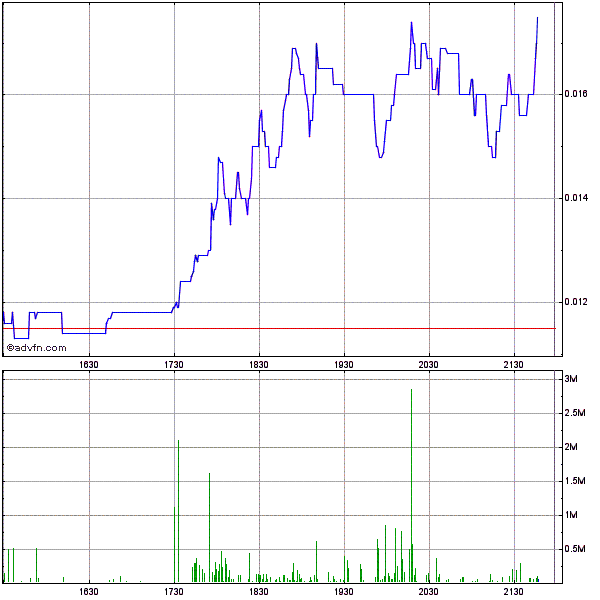
Task: Click the 1730 label under the price chart
Action: 174,365
